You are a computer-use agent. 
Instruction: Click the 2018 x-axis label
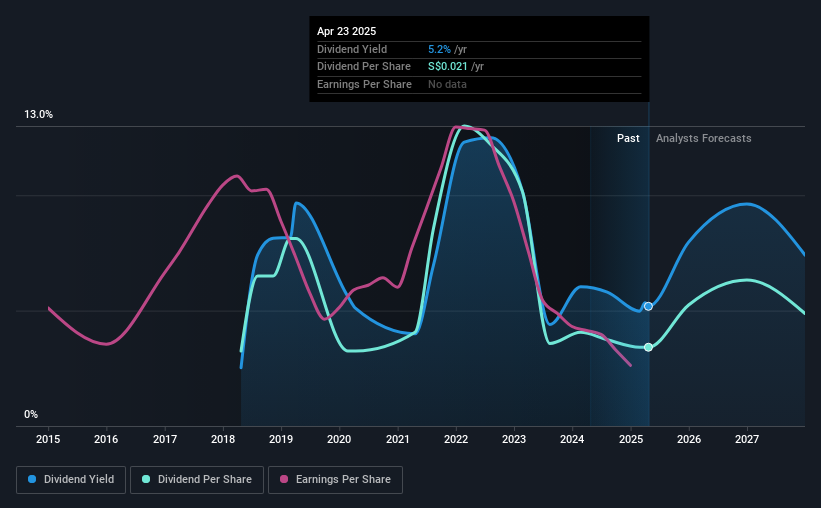[x=223, y=439]
